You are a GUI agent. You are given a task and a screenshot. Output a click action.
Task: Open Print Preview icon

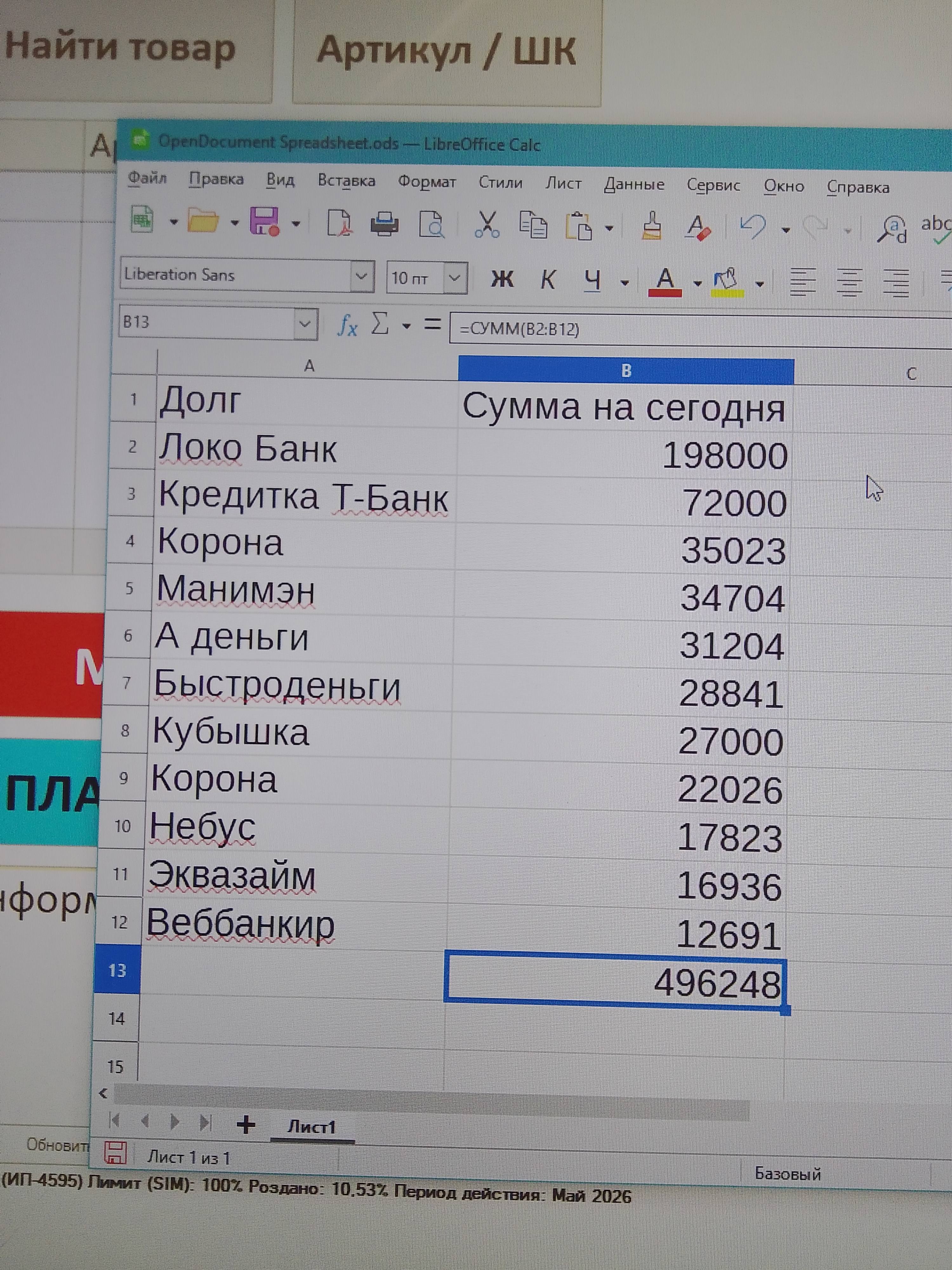click(432, 224)
